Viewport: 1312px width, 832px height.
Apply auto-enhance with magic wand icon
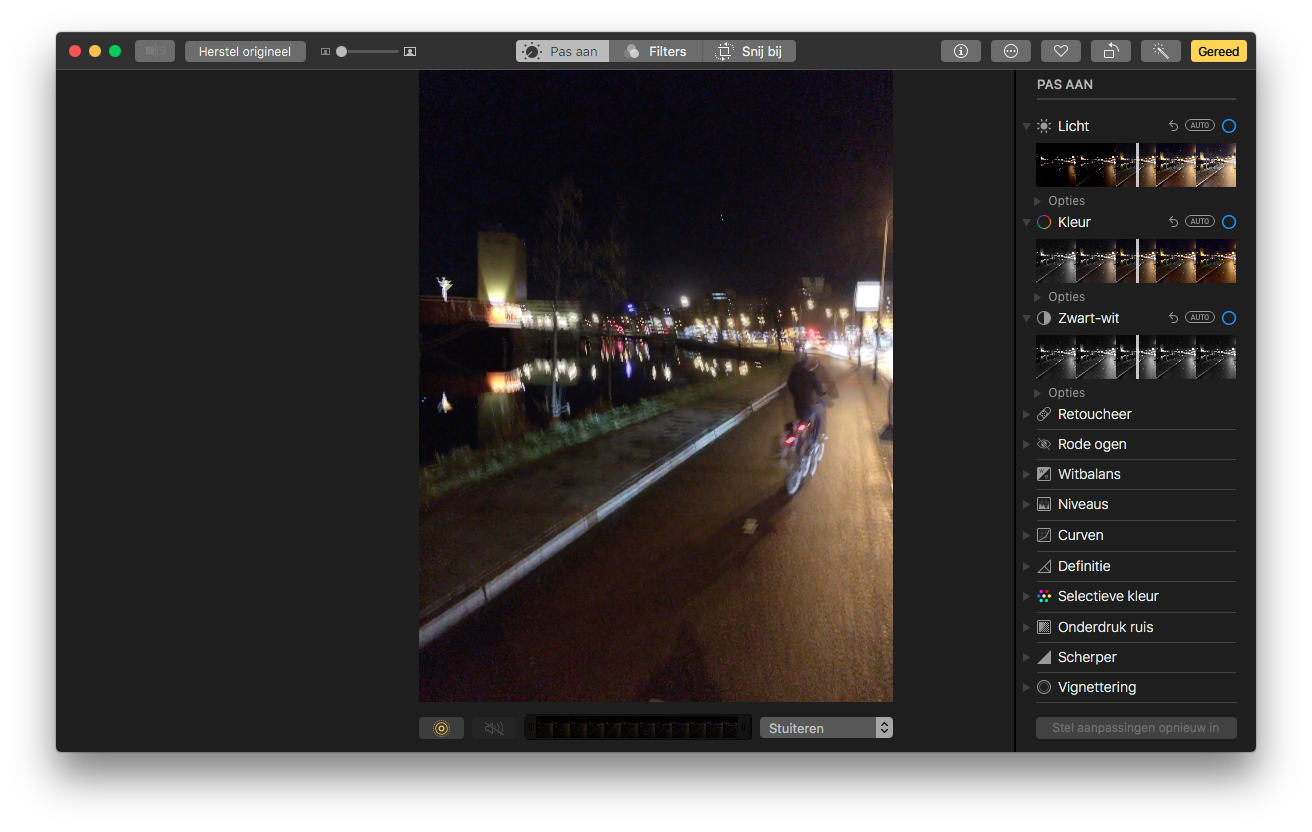click(x=1160, y=51)
